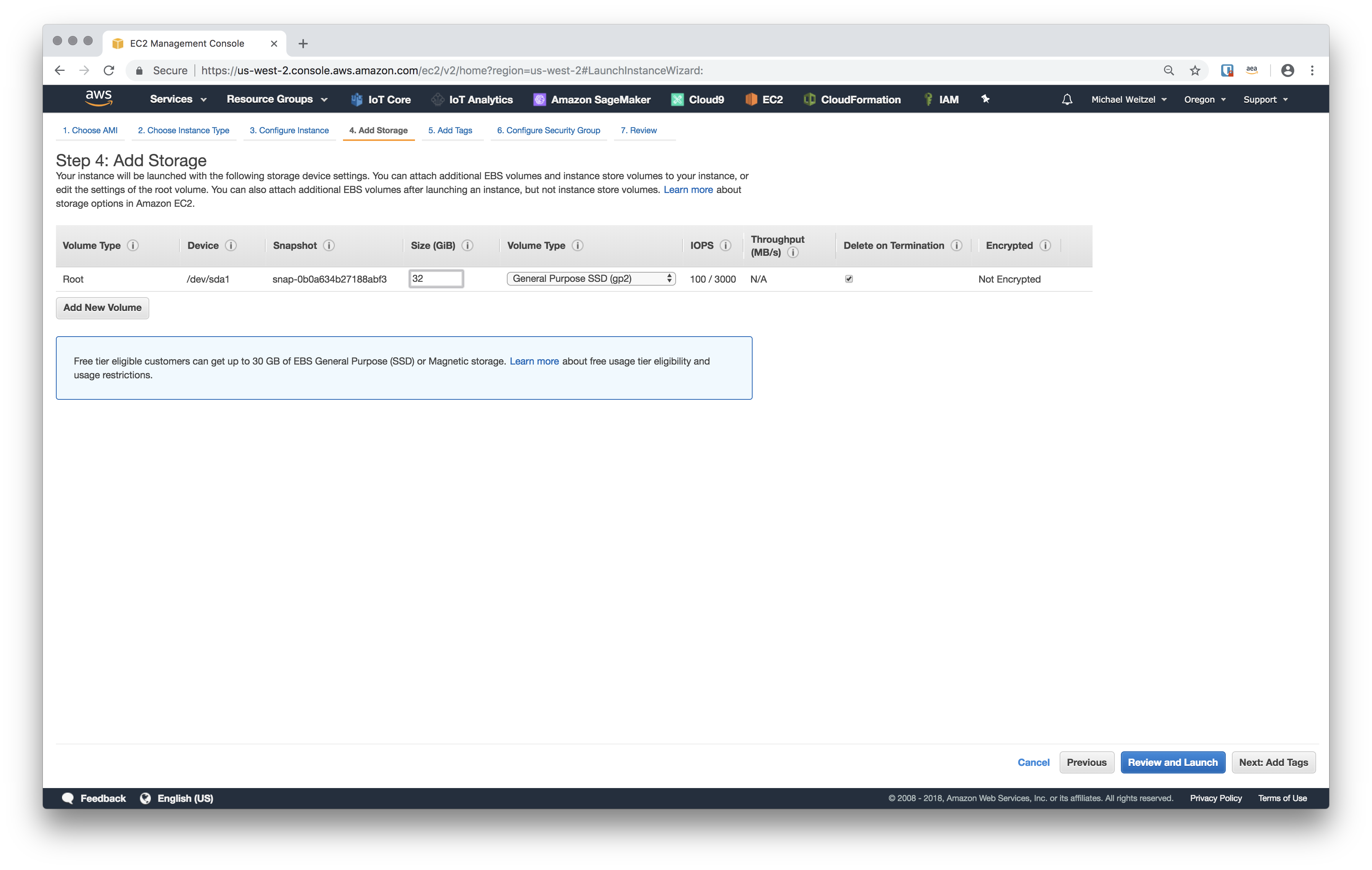
Task: Go to 3. Configure Instance step
Action: click(x=289, y=131)
